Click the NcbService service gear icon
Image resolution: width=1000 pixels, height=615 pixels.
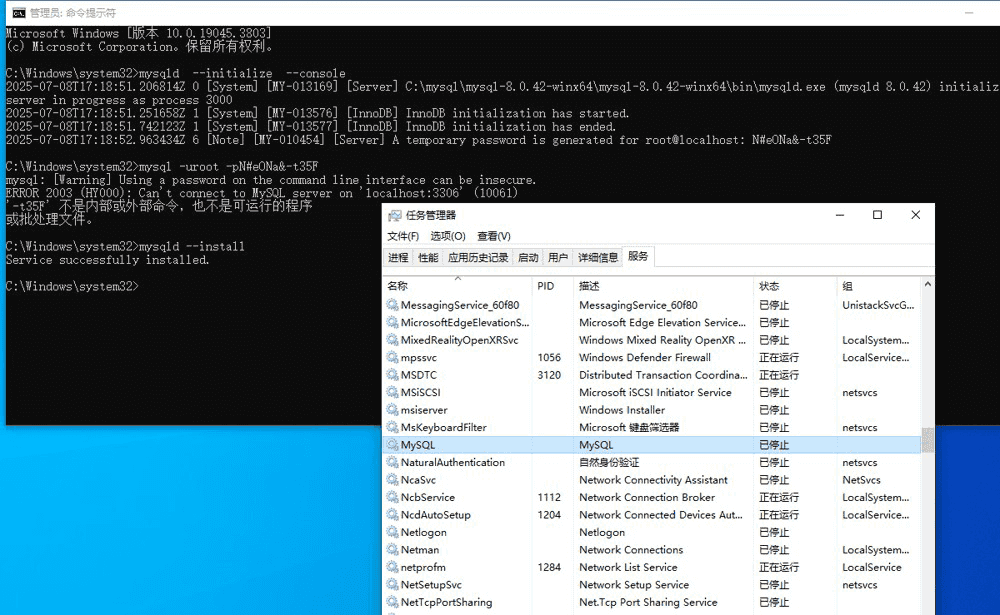[392, 497]
